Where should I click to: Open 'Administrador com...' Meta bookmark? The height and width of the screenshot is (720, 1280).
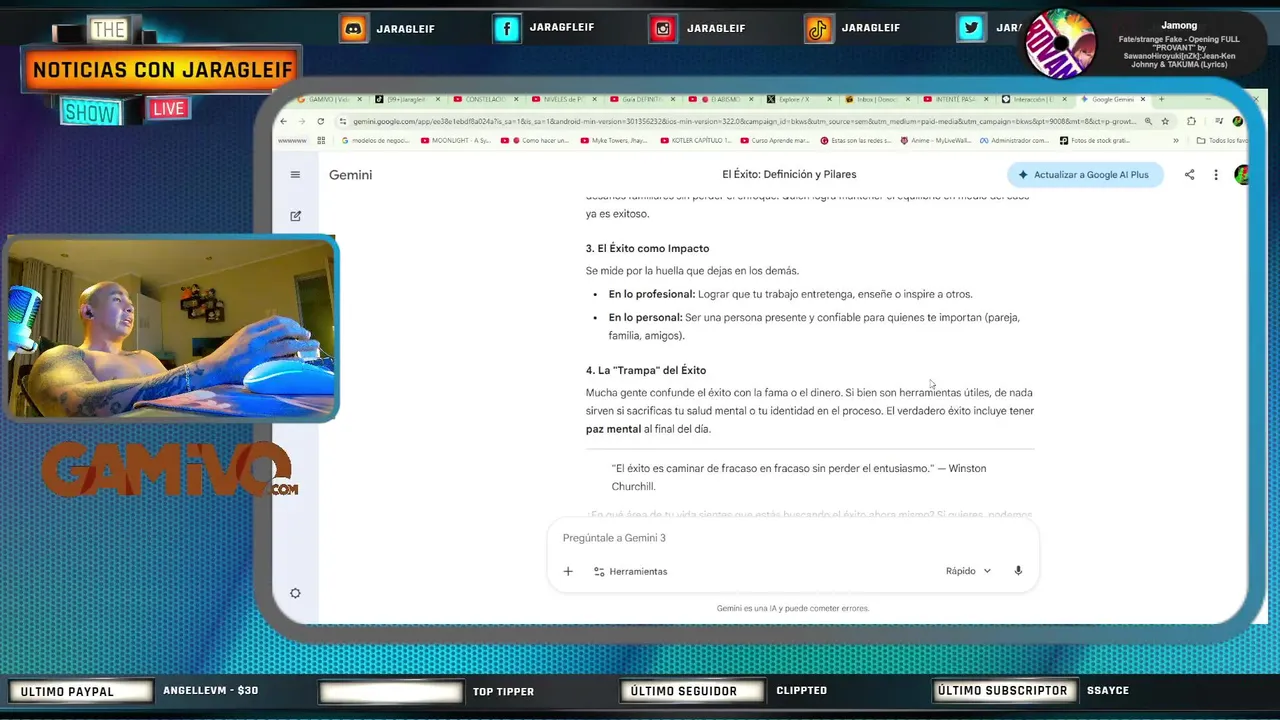coord(1015,140)
